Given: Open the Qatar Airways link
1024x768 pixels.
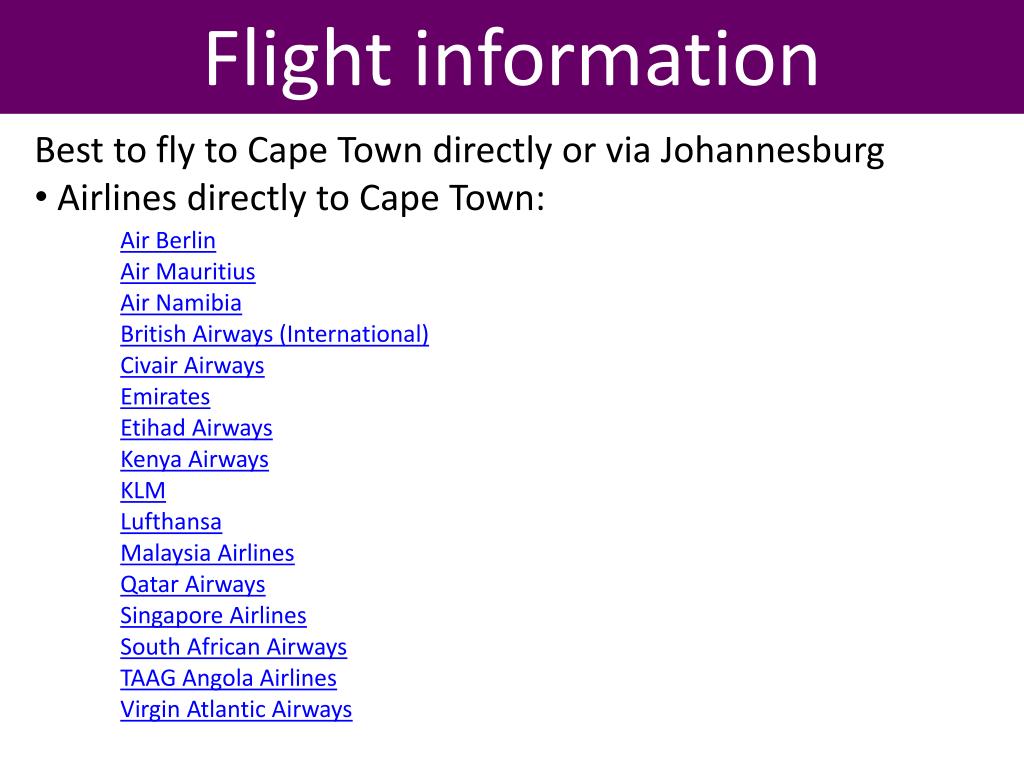Looking at the screenshot, I should click(193, 584).
